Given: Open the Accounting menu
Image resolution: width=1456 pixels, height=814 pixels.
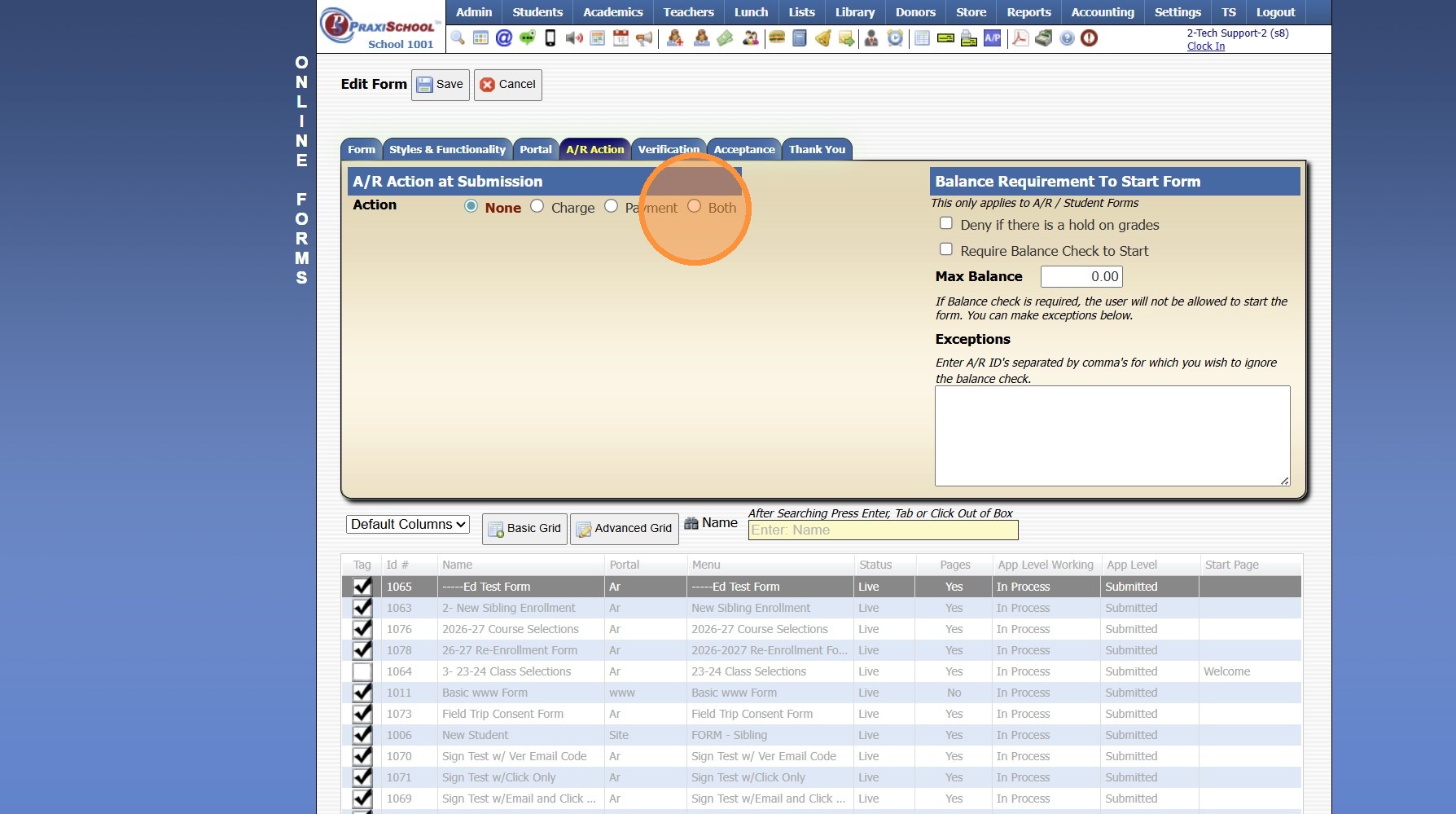Looking at the screenshot, I should (x=1103, y=12).
